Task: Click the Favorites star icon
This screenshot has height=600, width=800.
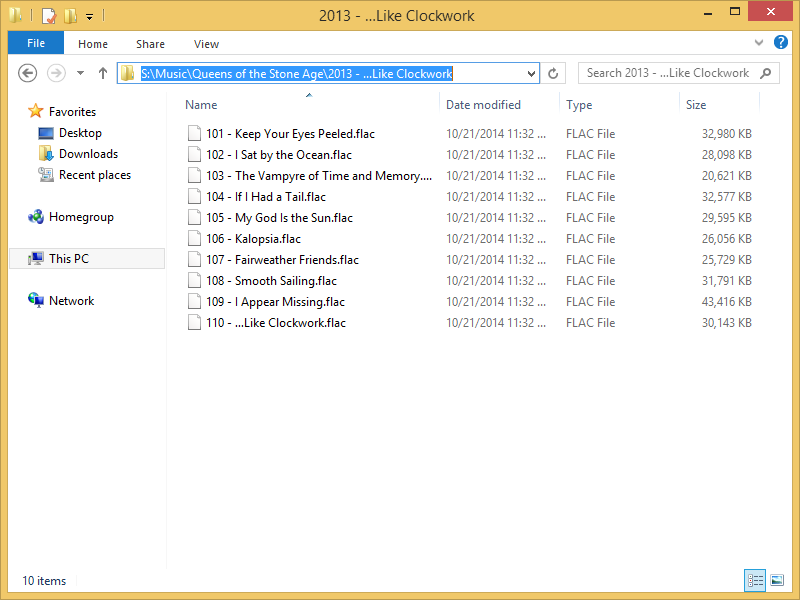Action: tap(36, 111)
